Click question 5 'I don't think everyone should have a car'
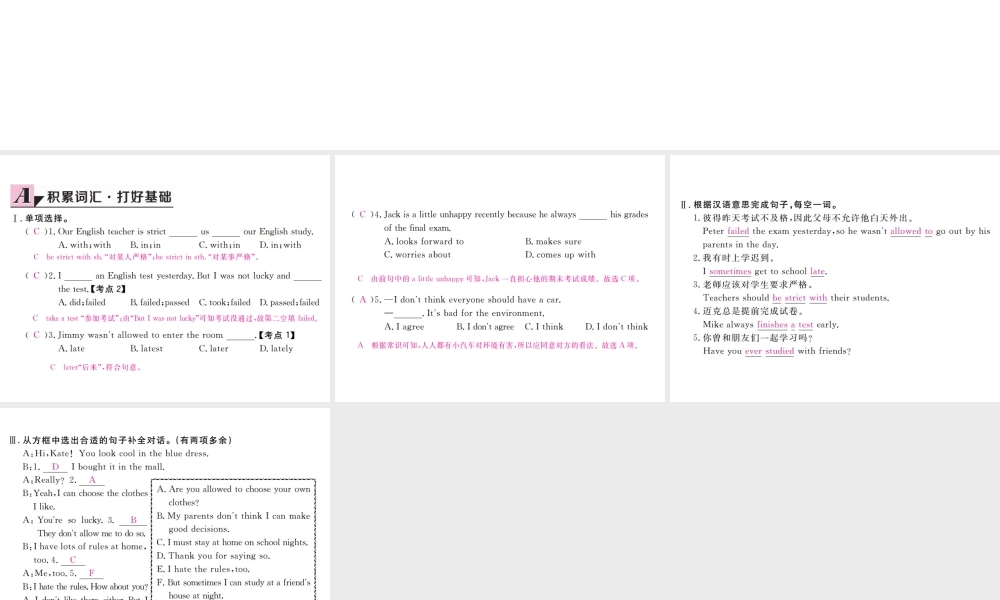Image resolution: width=1000 pixels, height=600 pixels. point(456,300)
